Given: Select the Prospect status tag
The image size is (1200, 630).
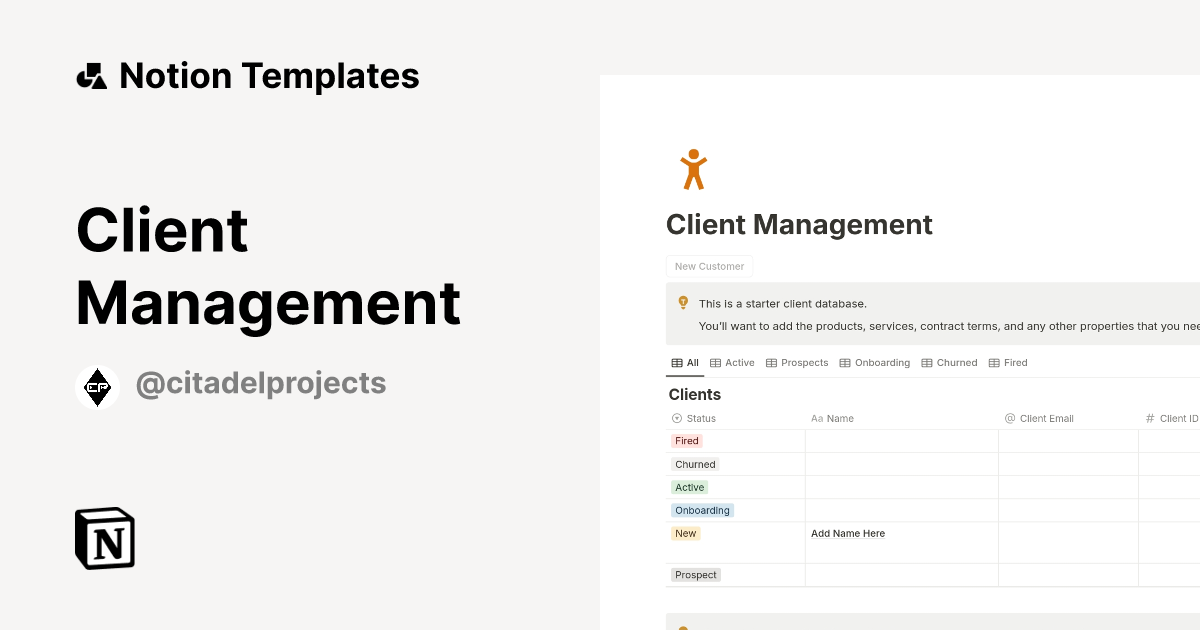Looking at the screenshot, I should (695, 574).
